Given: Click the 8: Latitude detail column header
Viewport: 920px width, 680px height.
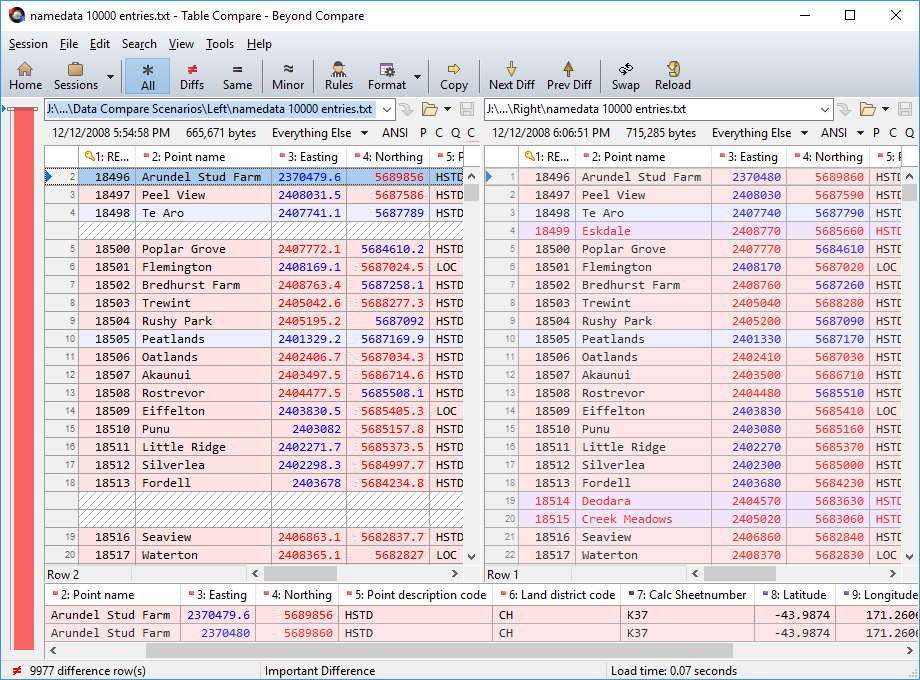Looking at the screenshot, I should 795,595.
